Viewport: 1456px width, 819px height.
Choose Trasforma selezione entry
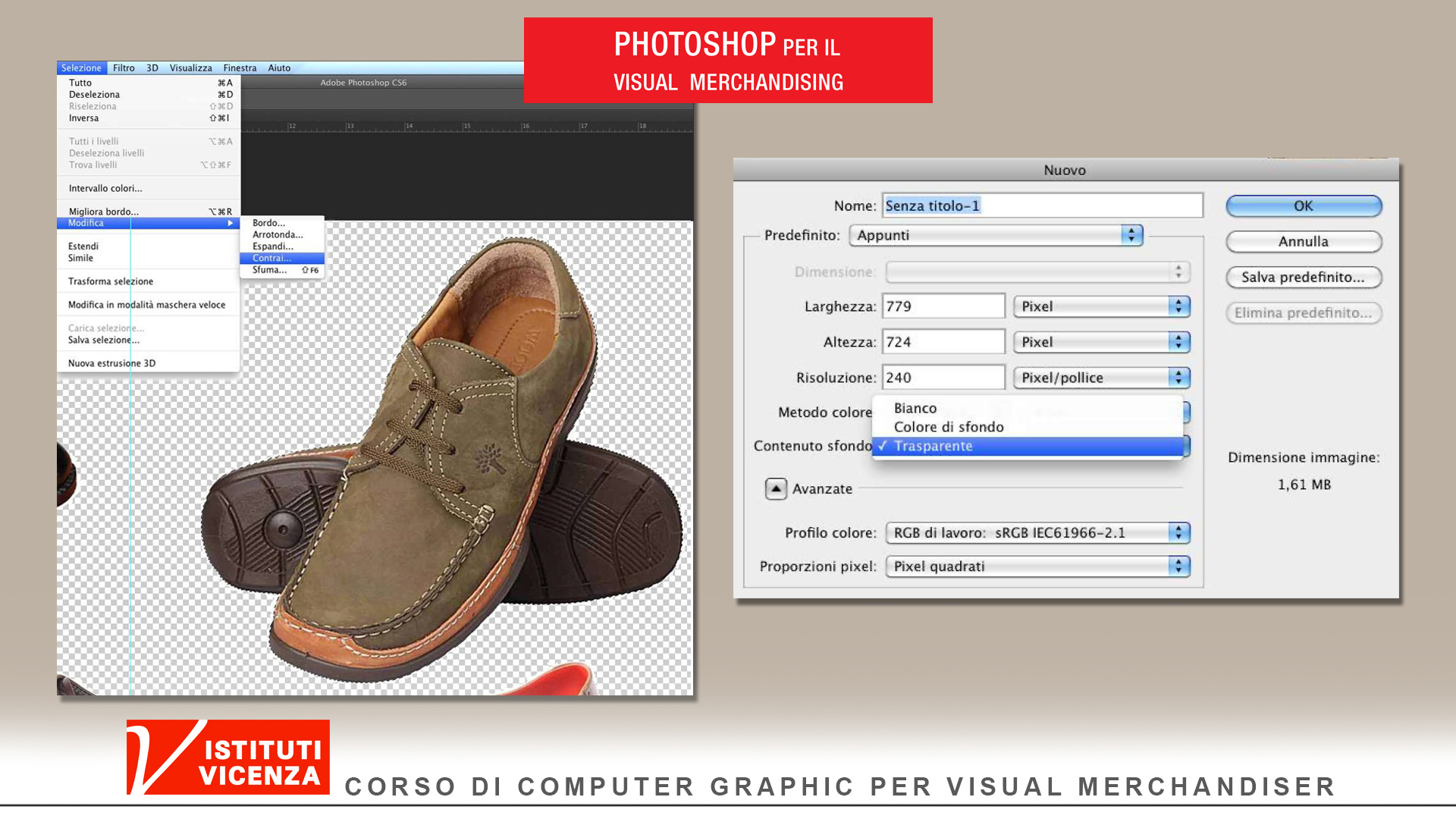149,281
